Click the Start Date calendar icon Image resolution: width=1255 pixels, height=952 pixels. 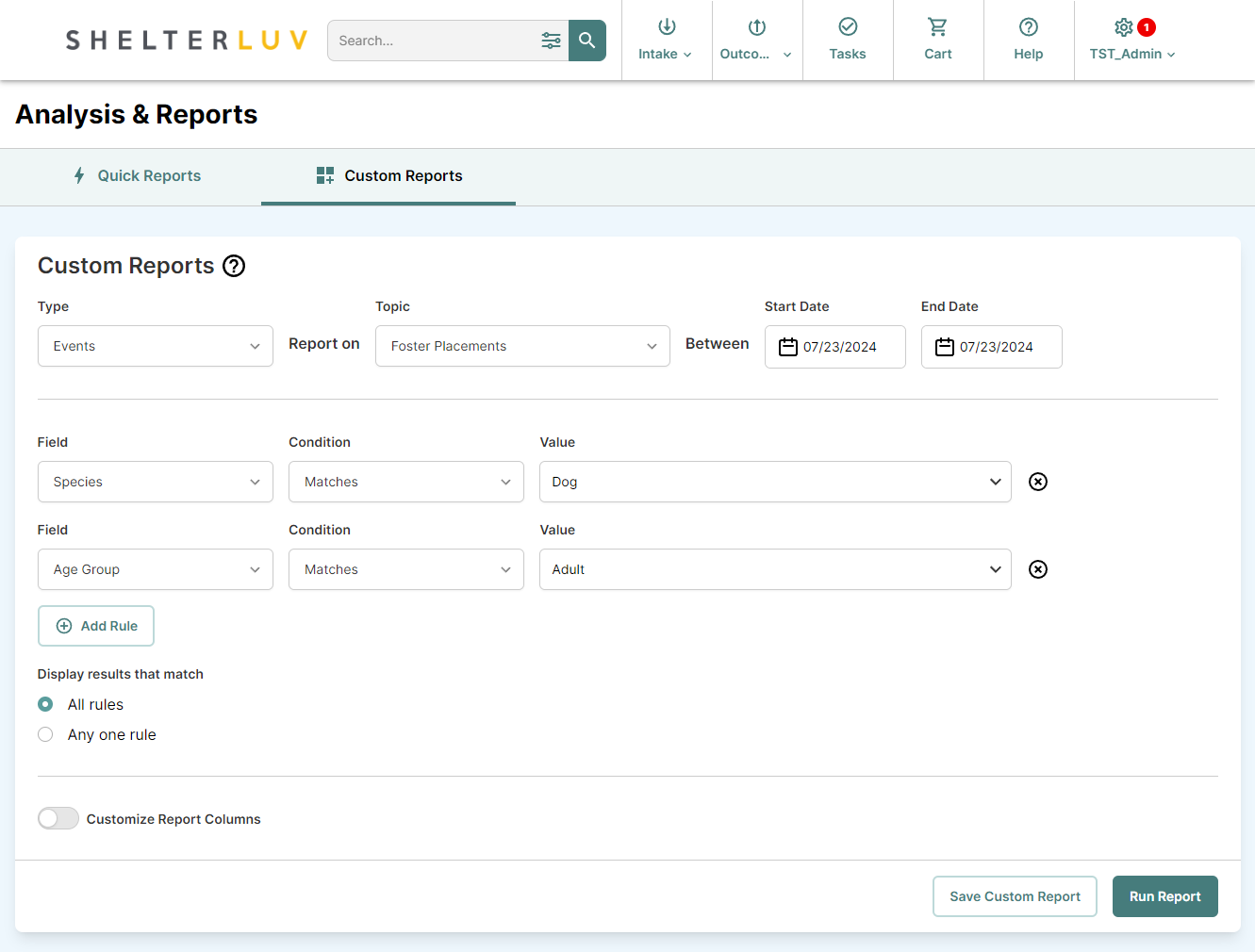click(788, 347)
